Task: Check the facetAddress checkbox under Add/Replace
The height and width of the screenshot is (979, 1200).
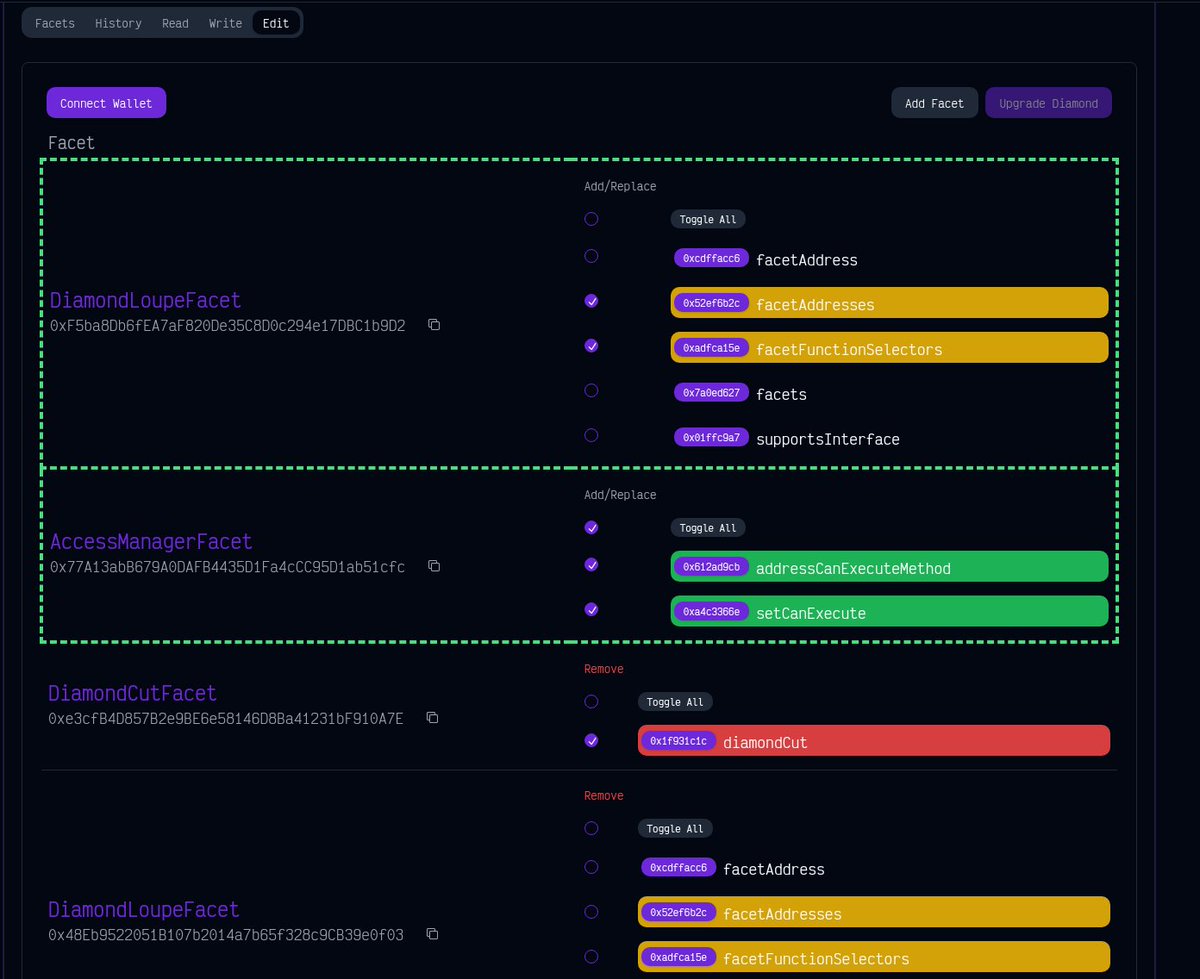Action: point(591,256)
